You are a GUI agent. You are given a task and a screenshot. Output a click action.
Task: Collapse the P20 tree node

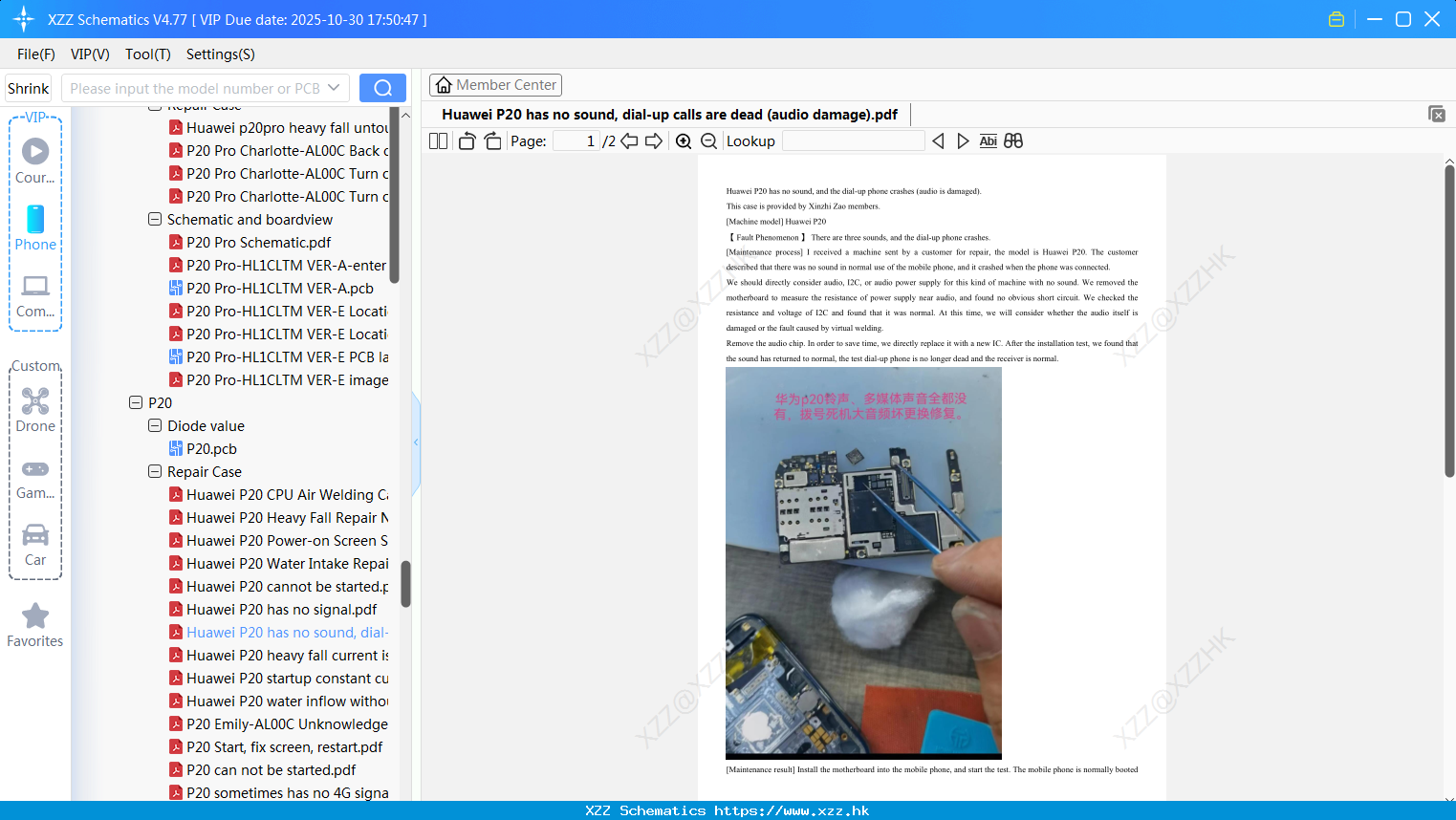coord(136,402)
